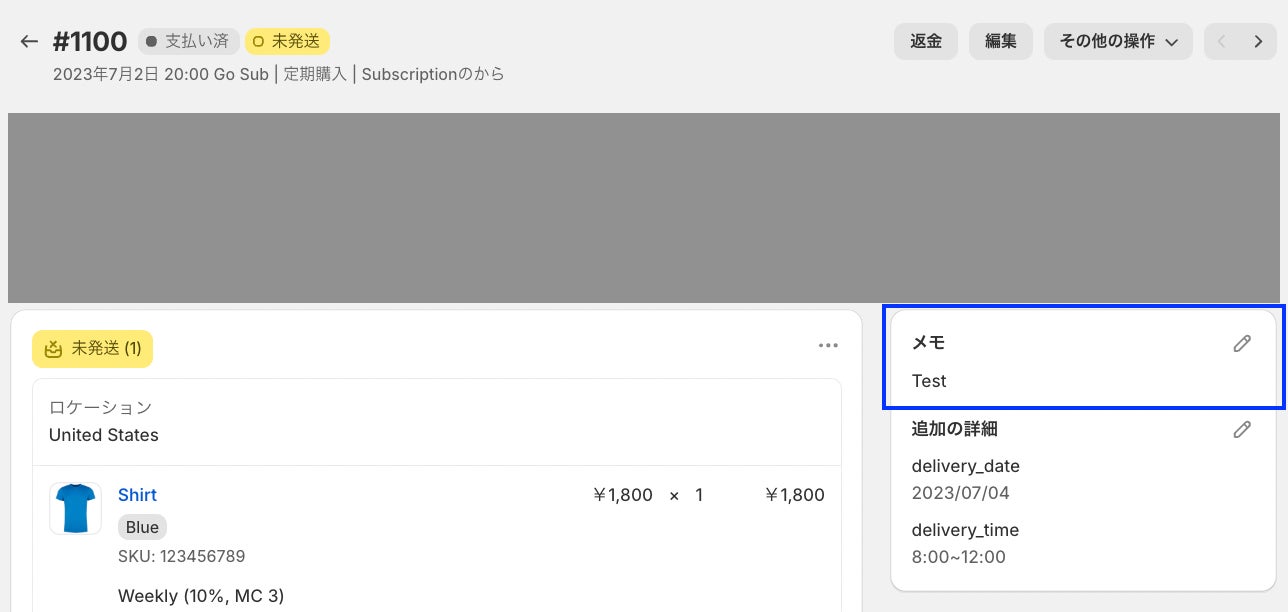Image resolution: width=1288 pixels, height=612 pixels.
Task: Click the SKU: 123456789 text
Action: click(181, 556)
